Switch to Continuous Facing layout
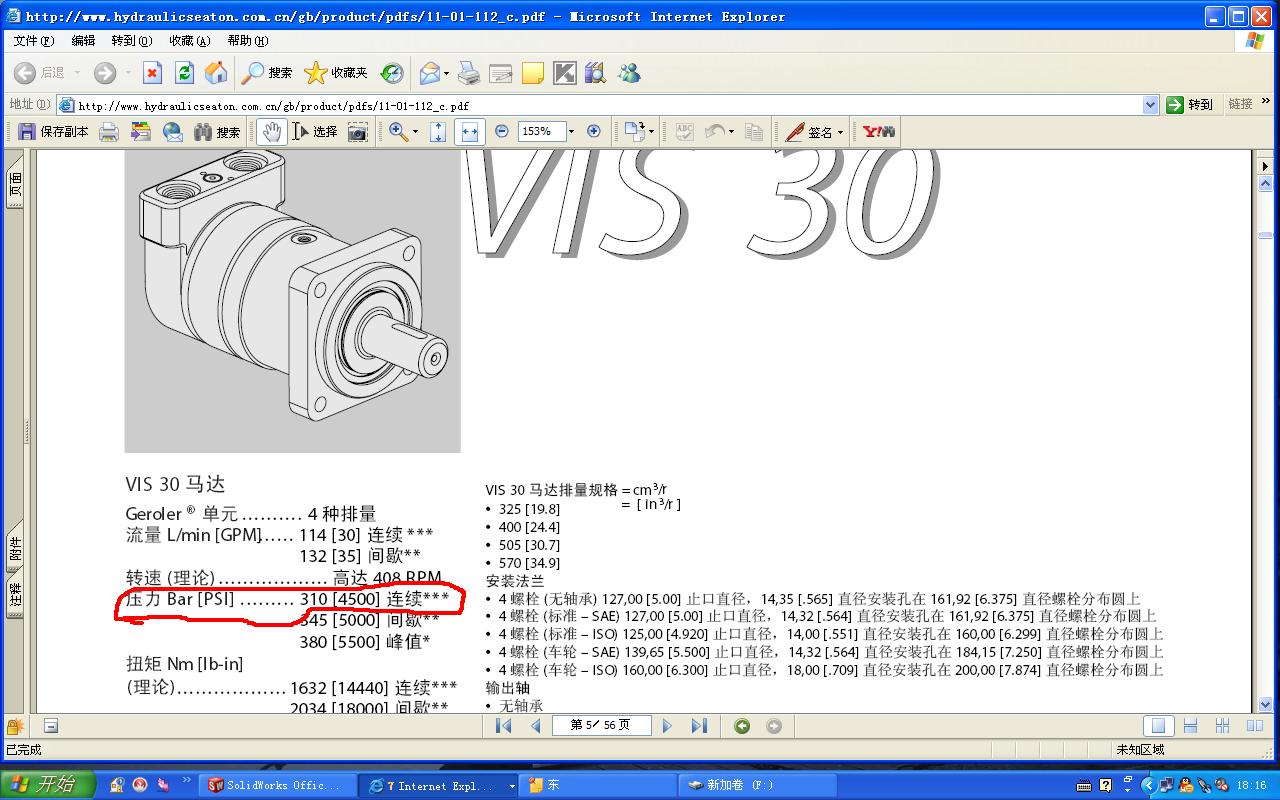This screenshot has height=800, width=1280. (x=1222, y=726)
